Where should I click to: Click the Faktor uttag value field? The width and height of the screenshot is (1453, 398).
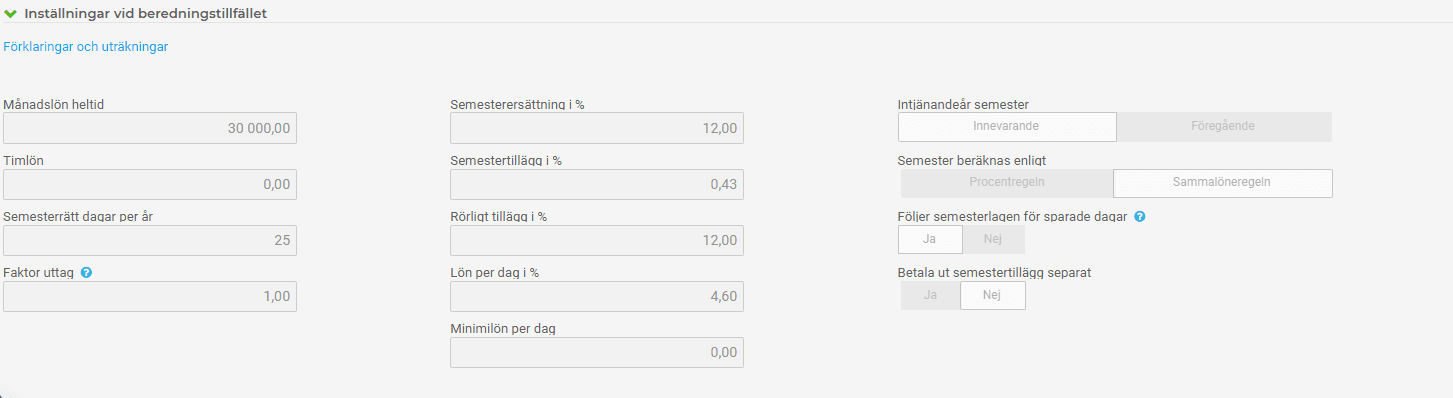pyautogui.click(x=150, y=296)
